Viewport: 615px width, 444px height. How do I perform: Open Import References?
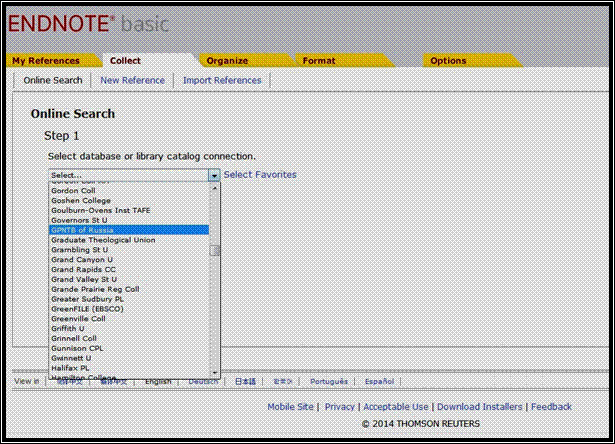(x=222, y=80)
